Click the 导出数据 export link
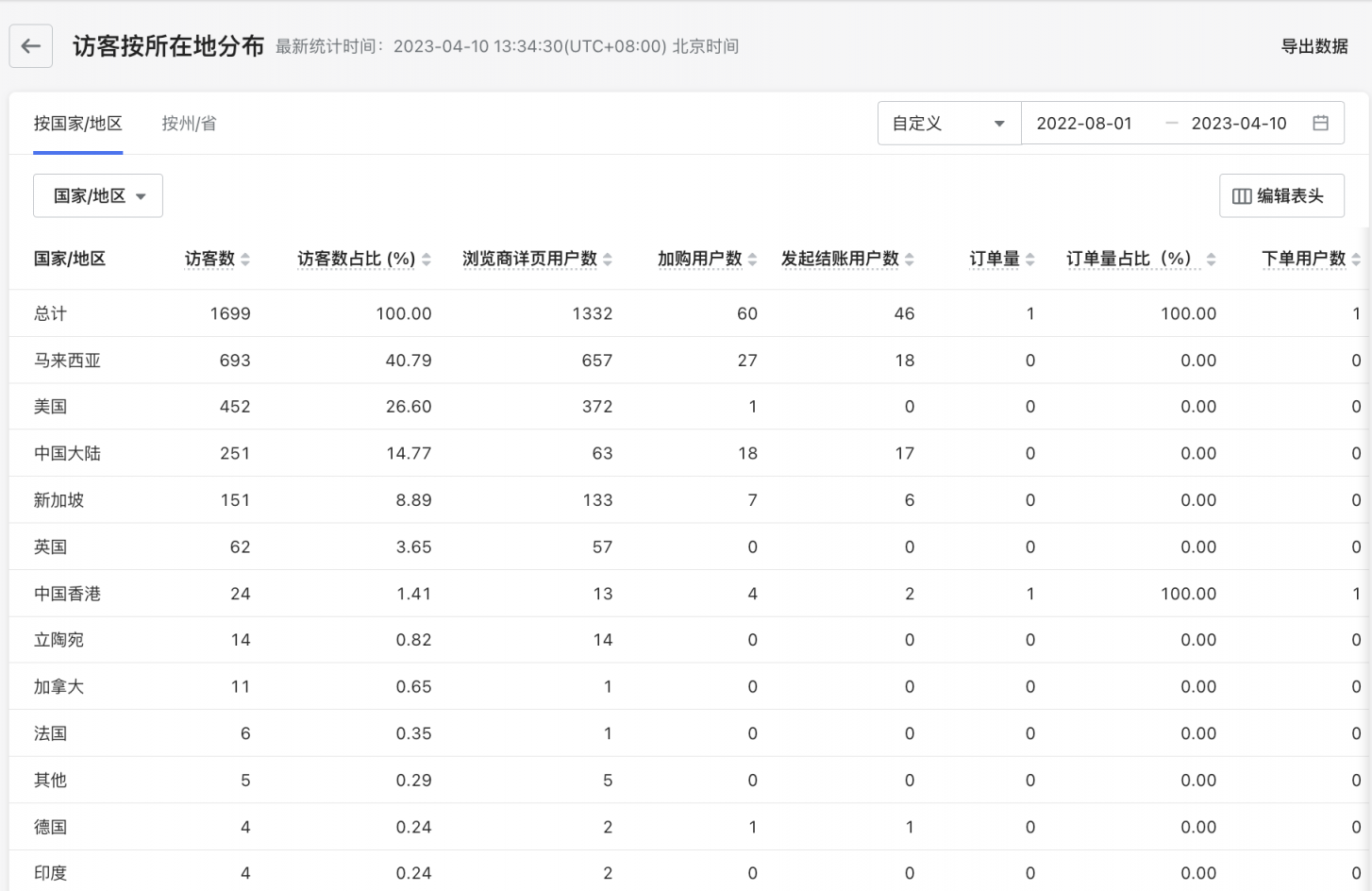This screenshot has width=1372, height=891. [1314, 45]
